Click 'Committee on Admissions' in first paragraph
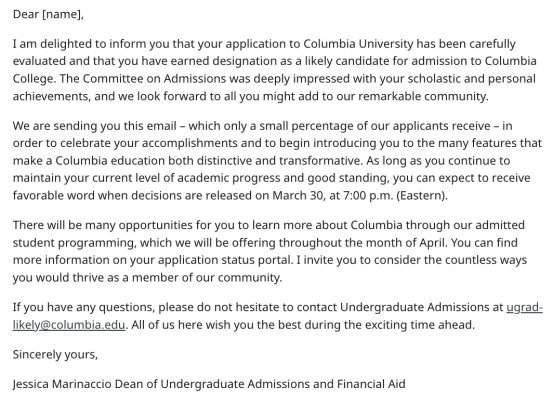The height and width of the screenshot is (402, 554). coord(154,78)
